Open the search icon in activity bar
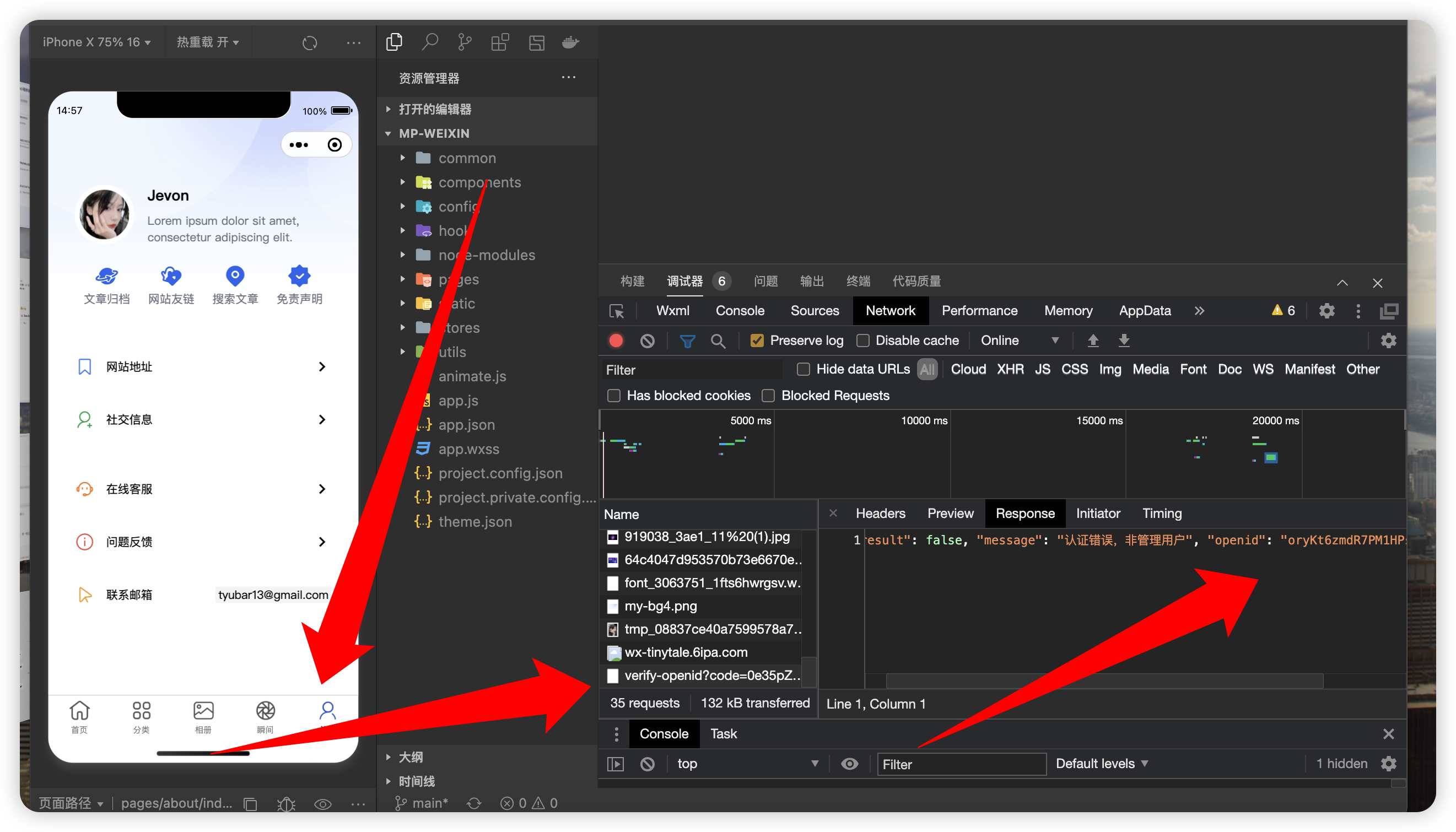The height and width of the screenshot is (832, 1456). 430,42
